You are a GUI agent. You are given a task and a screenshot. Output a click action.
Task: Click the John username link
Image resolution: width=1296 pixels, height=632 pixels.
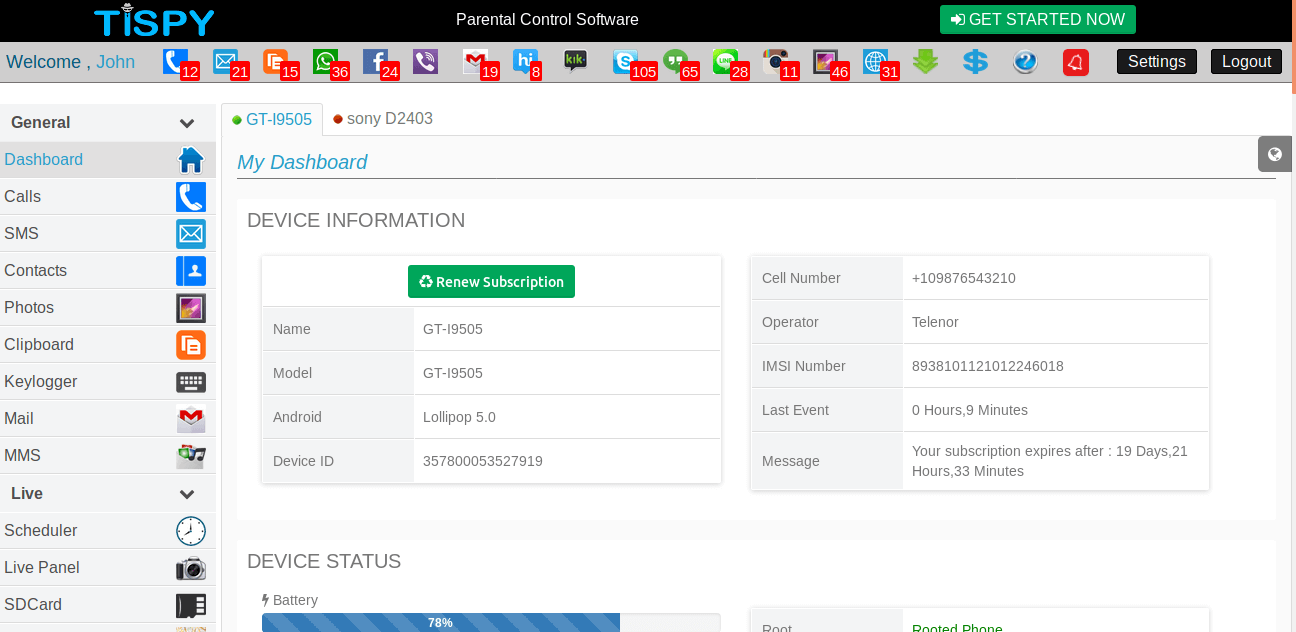point(116,62)
